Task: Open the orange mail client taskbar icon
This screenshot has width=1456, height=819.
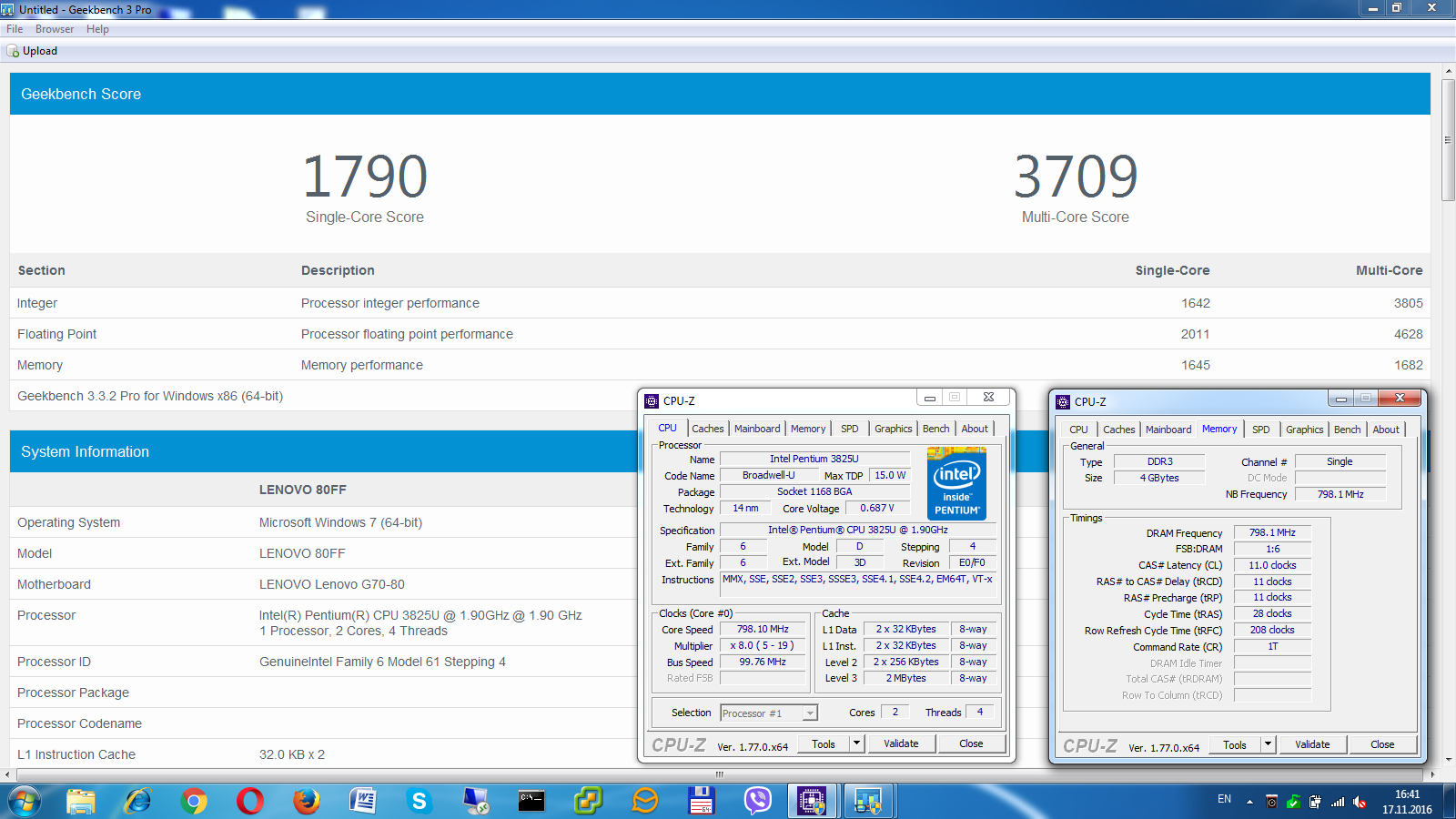Action: click(644, 801)
